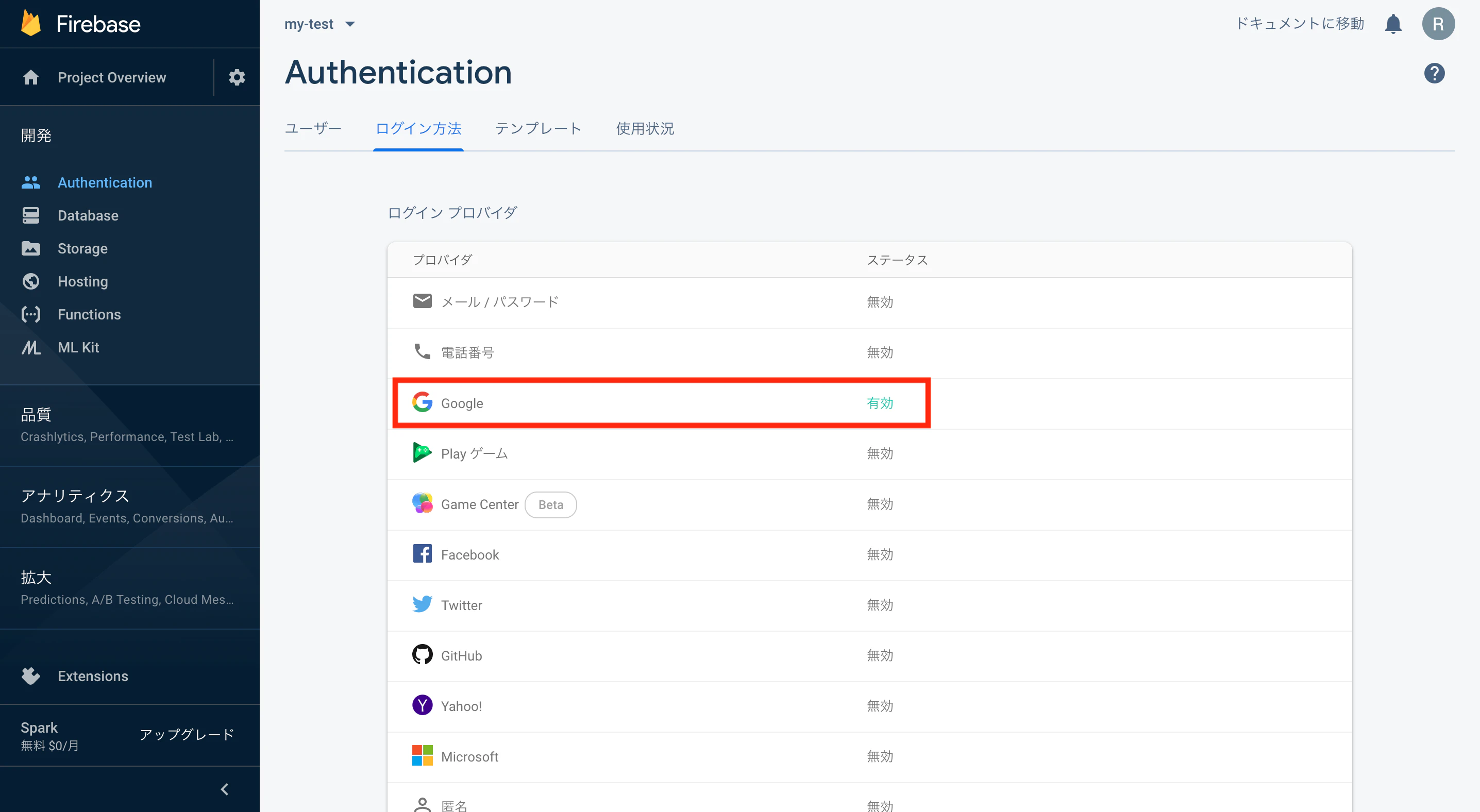The width and height of the screenshot is (1480, 812).
Task: Open Hosting in the sidebar menu
Action: click(83, 281)
